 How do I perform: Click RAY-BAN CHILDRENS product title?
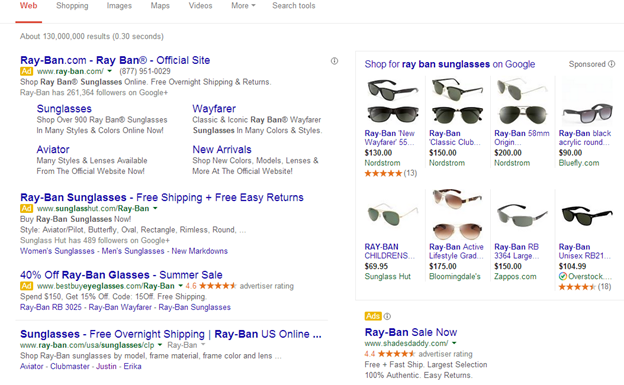390,251
